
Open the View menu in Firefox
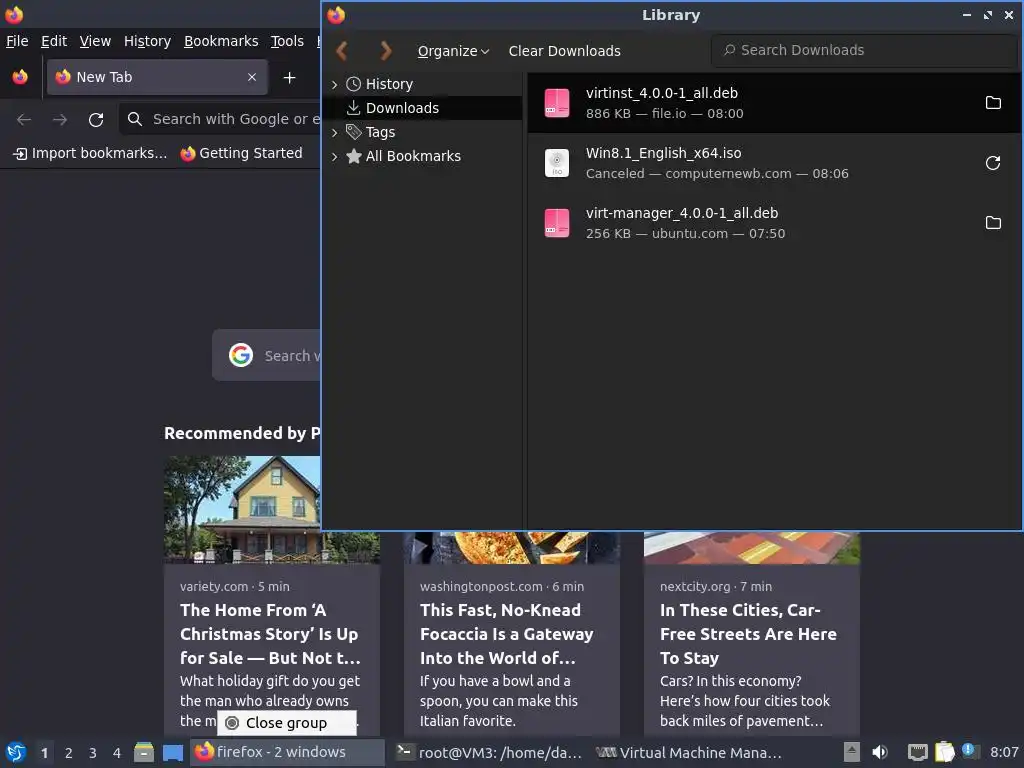pyautogui.click(x=95, y=41)
